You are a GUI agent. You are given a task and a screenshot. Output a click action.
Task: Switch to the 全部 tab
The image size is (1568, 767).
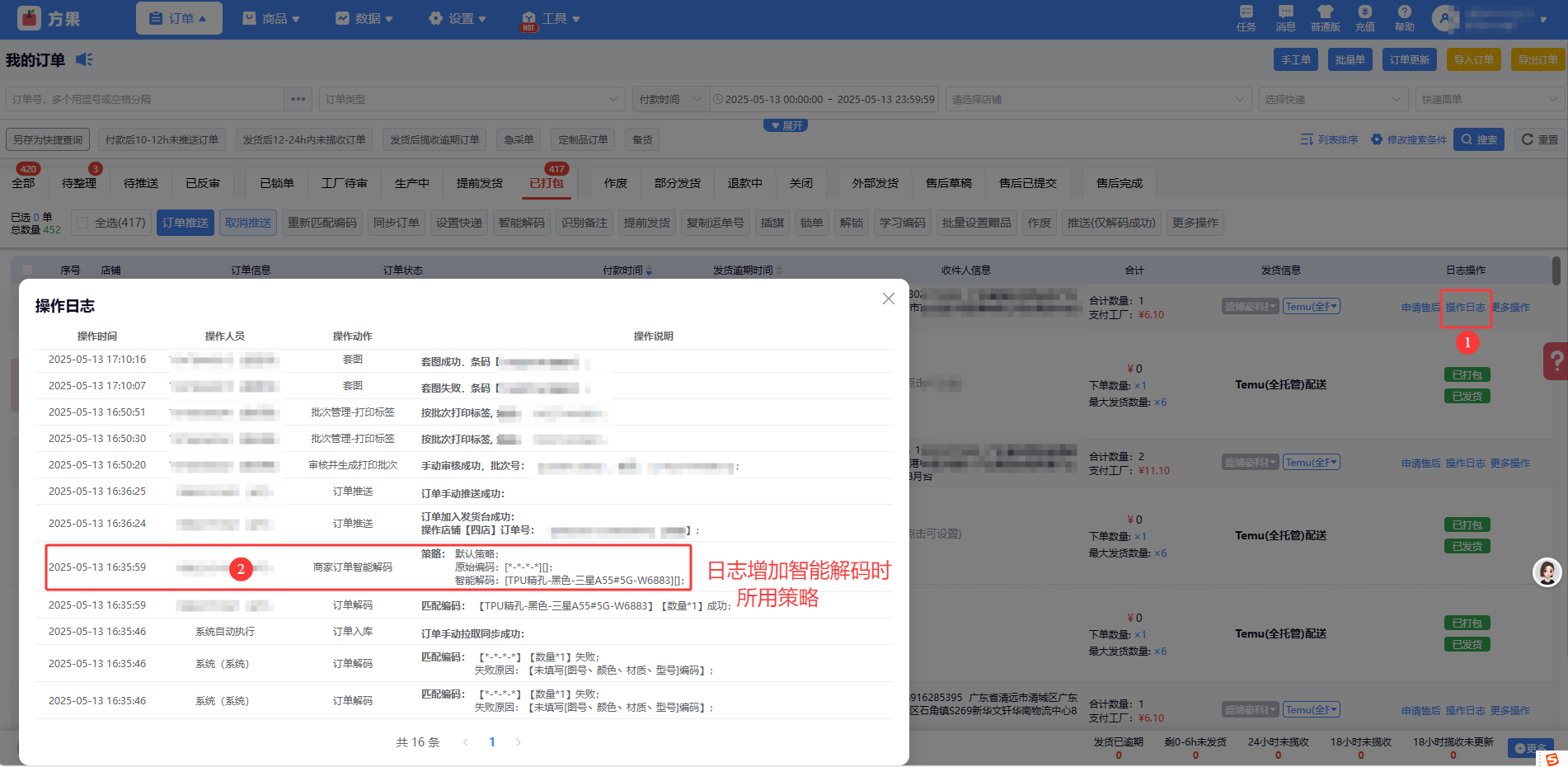coord(23,183)
